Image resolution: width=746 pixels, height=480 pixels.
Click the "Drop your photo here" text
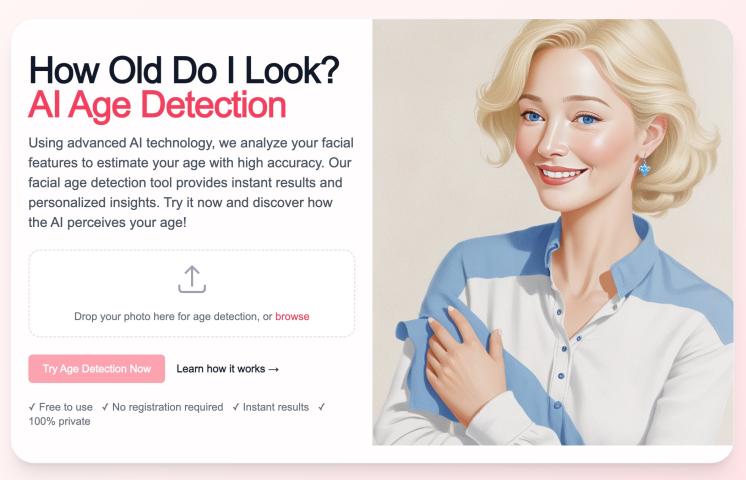pyautogui.click(x=173, y=316)
